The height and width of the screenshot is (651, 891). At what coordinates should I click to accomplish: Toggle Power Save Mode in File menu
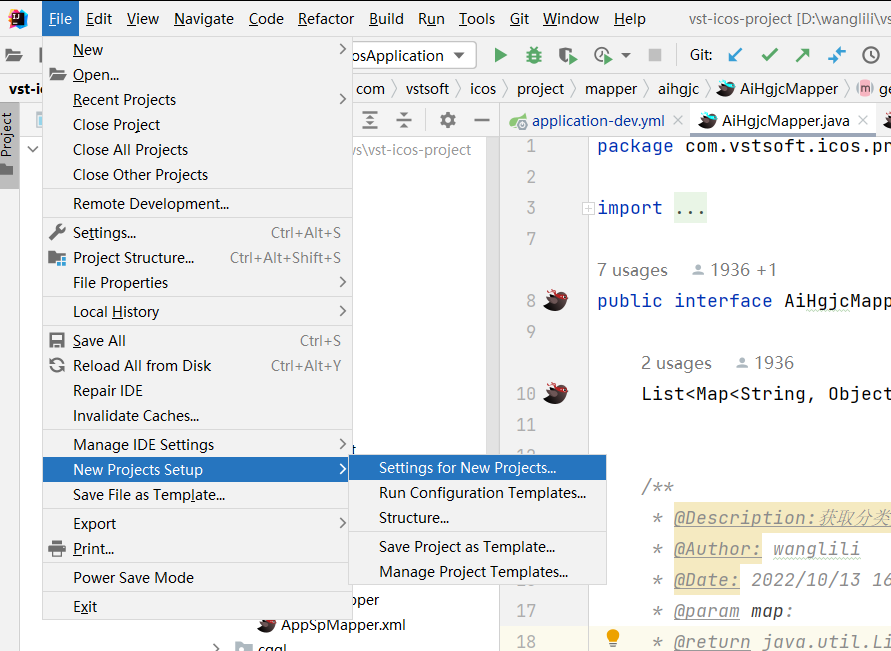tap(133, 578)
